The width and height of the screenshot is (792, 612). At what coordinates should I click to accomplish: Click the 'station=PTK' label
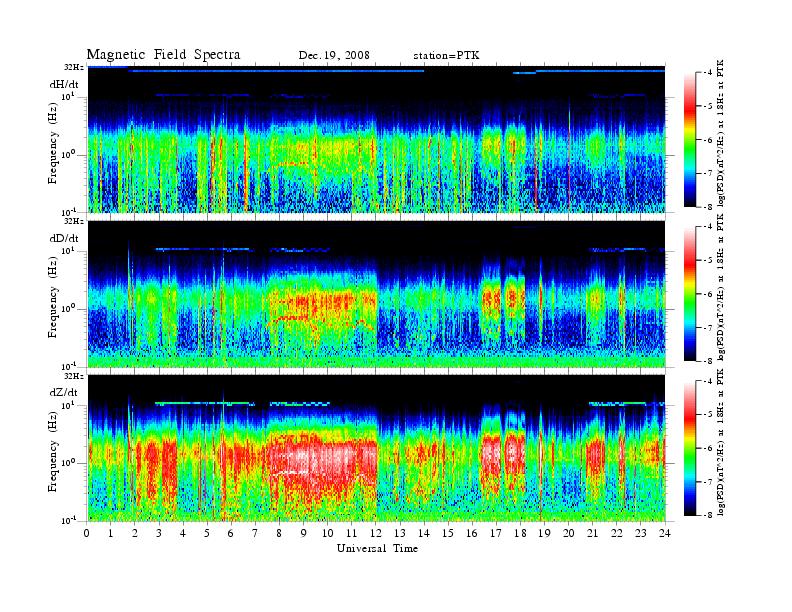tap(446, 55)
